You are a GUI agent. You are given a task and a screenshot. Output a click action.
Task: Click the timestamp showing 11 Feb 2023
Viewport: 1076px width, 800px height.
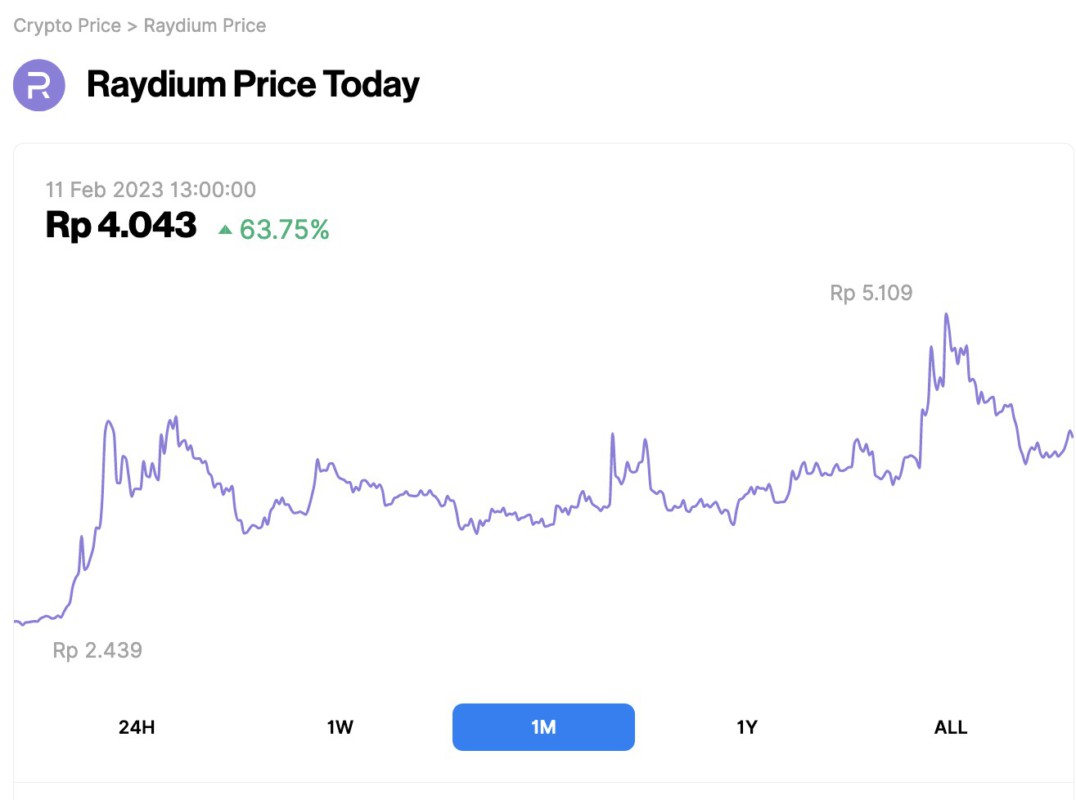(x=150, y=189)
